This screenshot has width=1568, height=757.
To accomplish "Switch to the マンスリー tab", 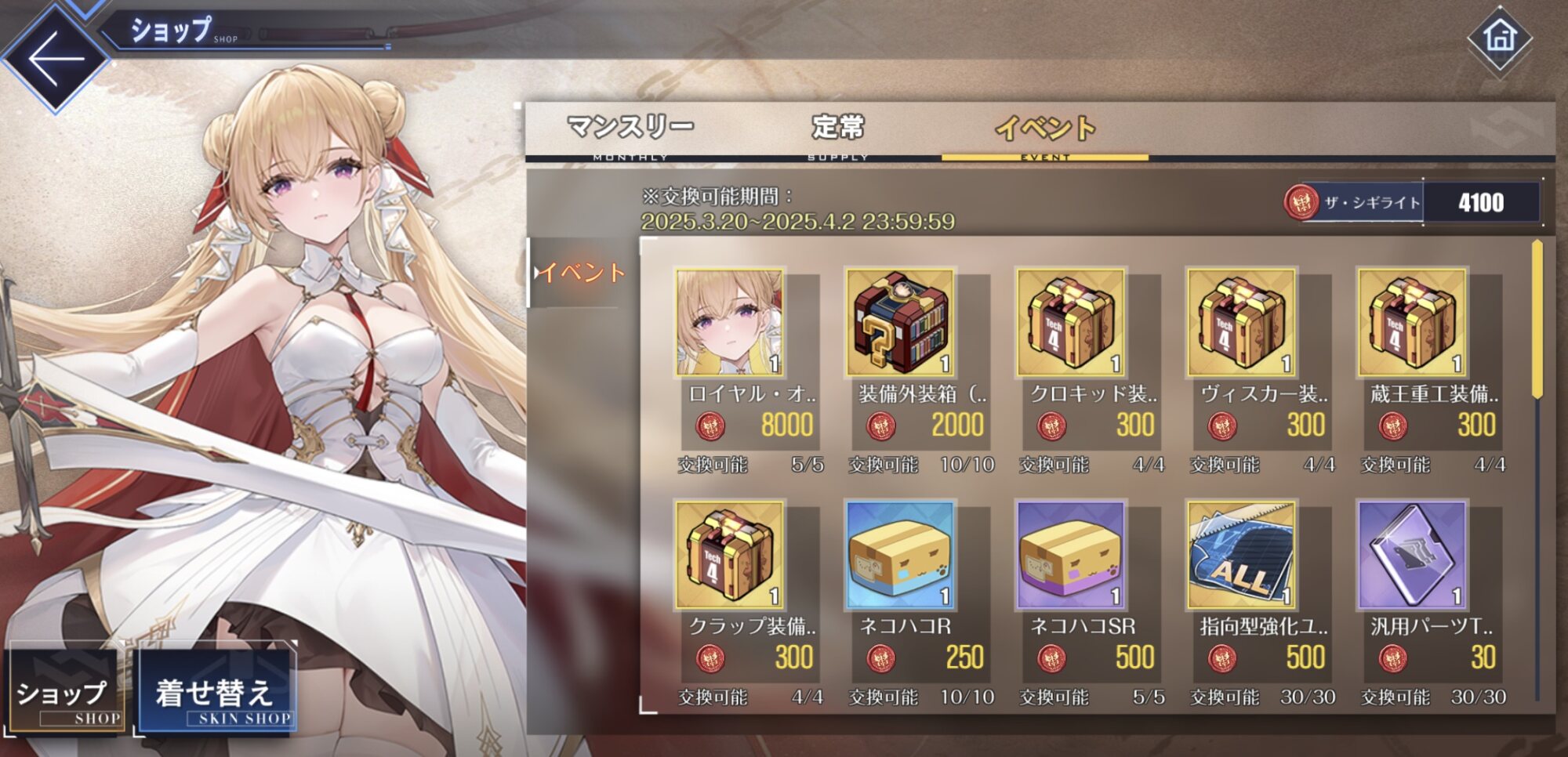I will tap(630, 132).
